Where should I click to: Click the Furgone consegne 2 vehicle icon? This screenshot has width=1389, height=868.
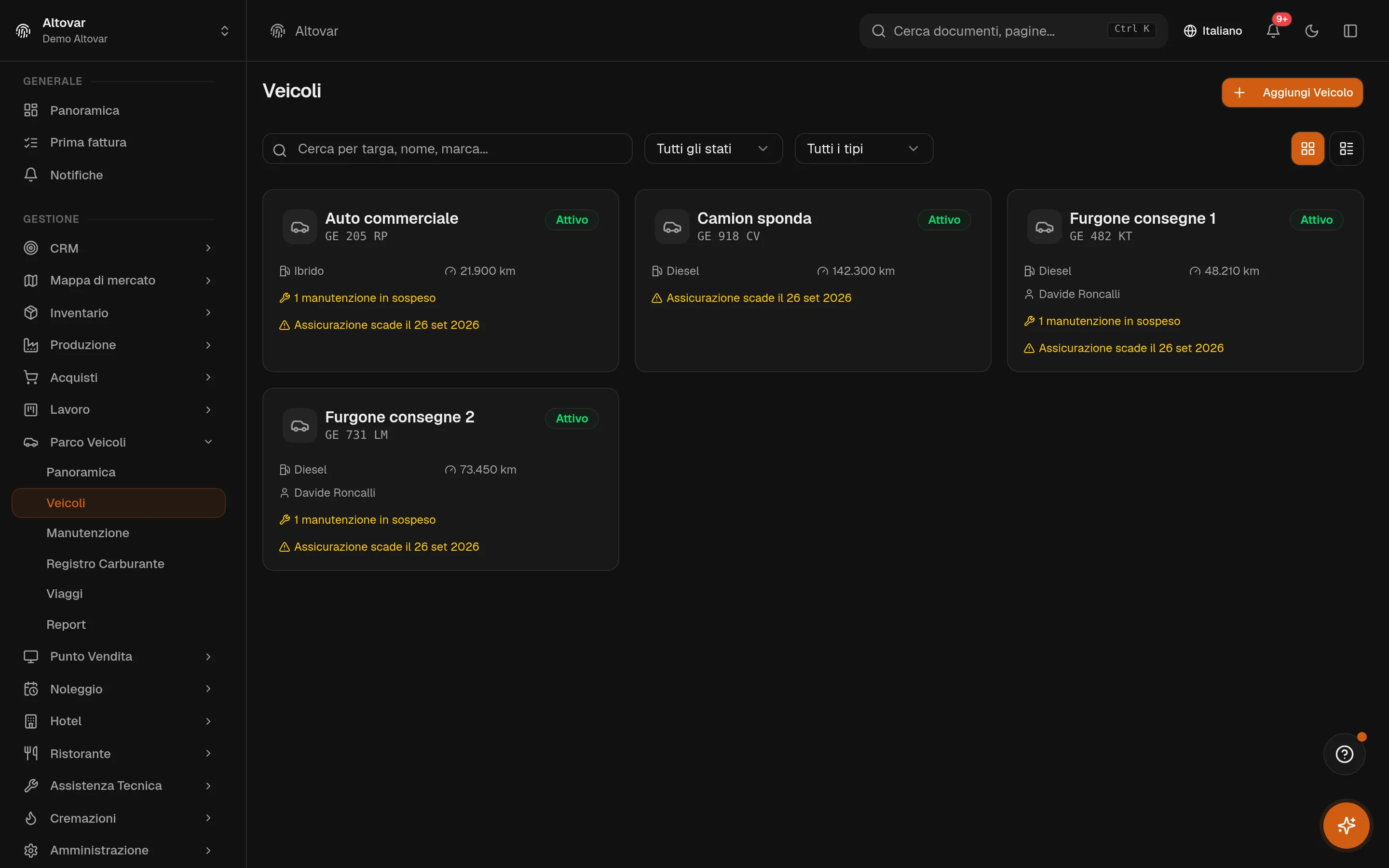(x=300, y=425)
